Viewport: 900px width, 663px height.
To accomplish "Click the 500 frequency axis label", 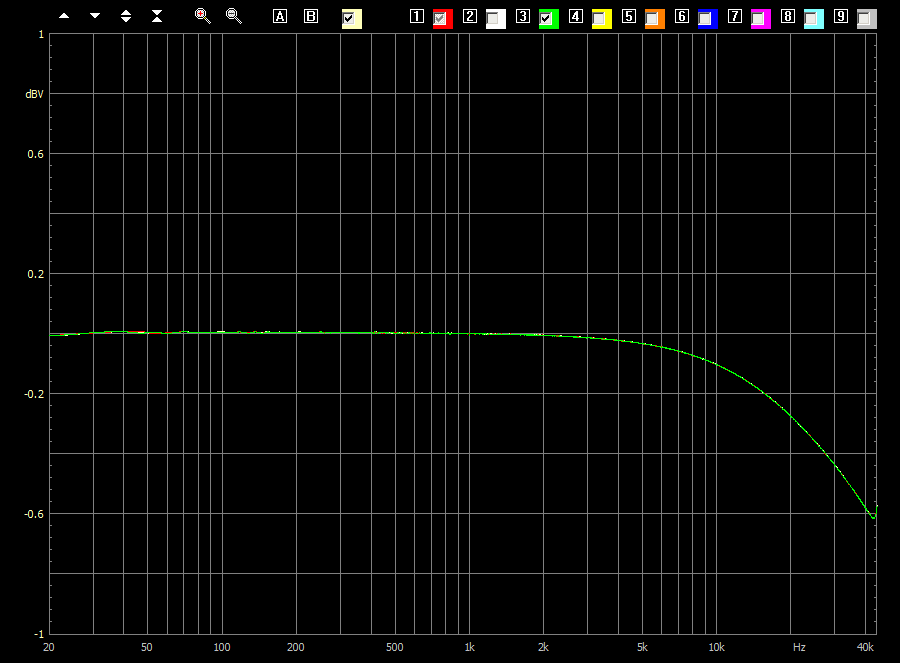I will (x=394, y=647).
